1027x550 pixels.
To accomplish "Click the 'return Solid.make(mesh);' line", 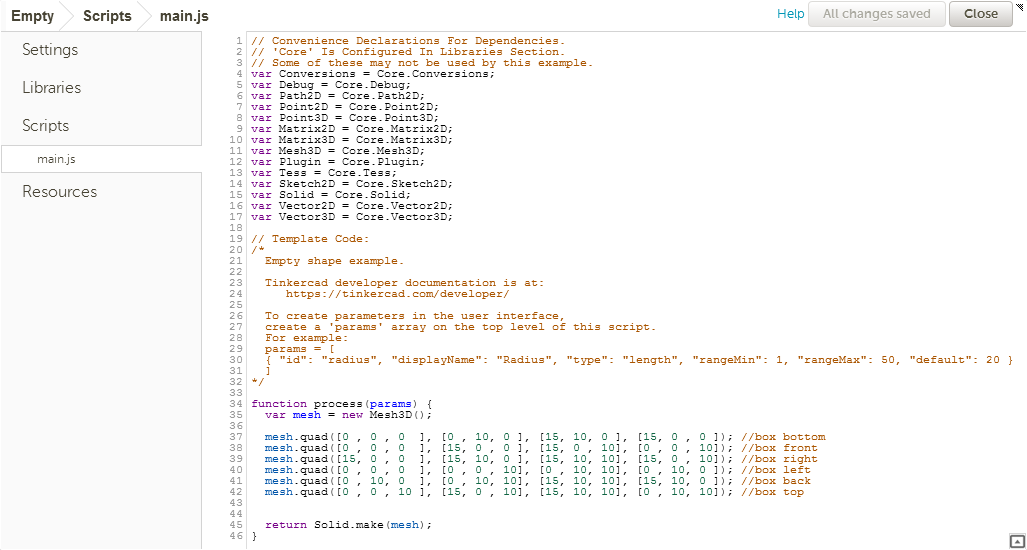I will click(x=349, y=525).
